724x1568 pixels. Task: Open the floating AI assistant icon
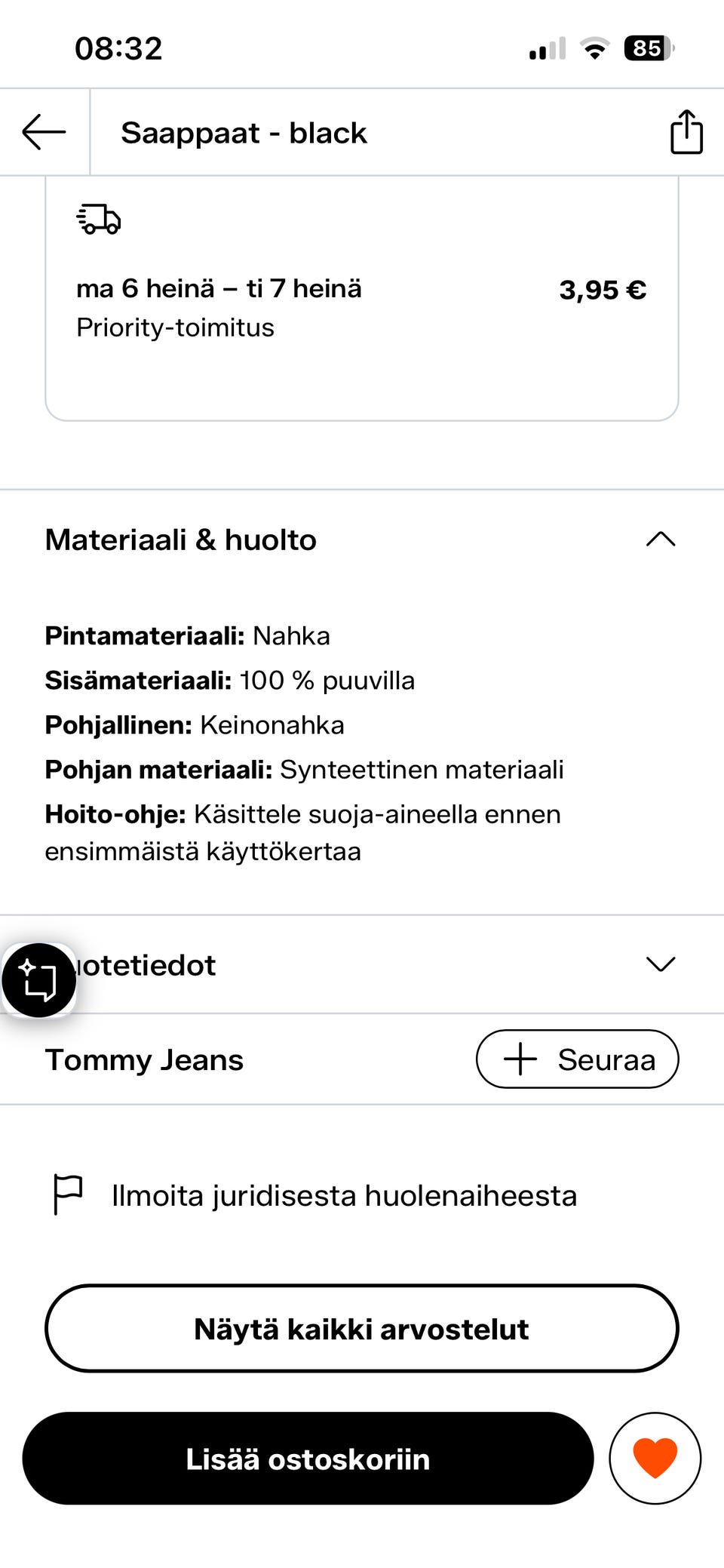point(39,979)
